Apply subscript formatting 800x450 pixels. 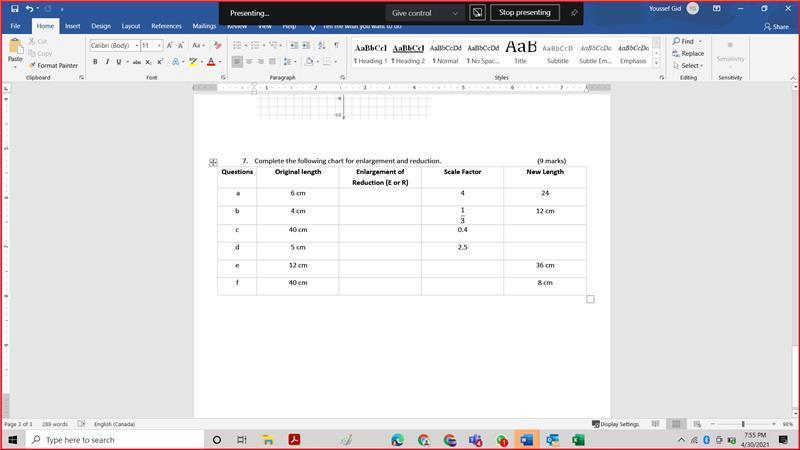(x=148, y=62)
